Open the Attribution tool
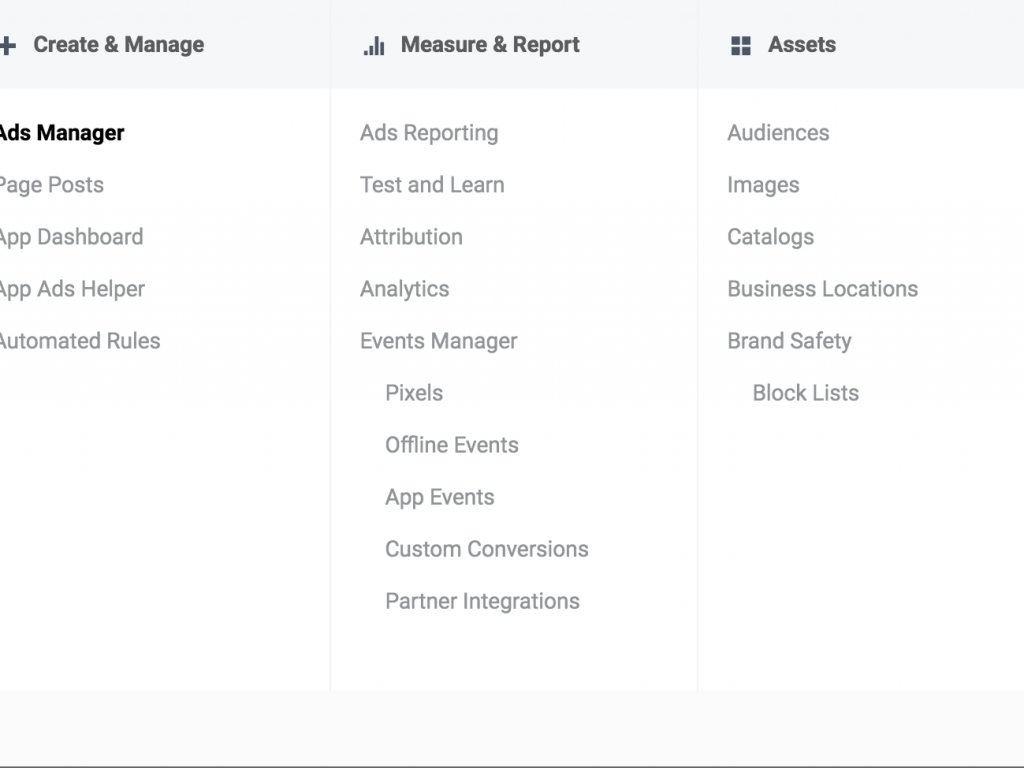The image size is (1024, 768). [x=411, y=237]
